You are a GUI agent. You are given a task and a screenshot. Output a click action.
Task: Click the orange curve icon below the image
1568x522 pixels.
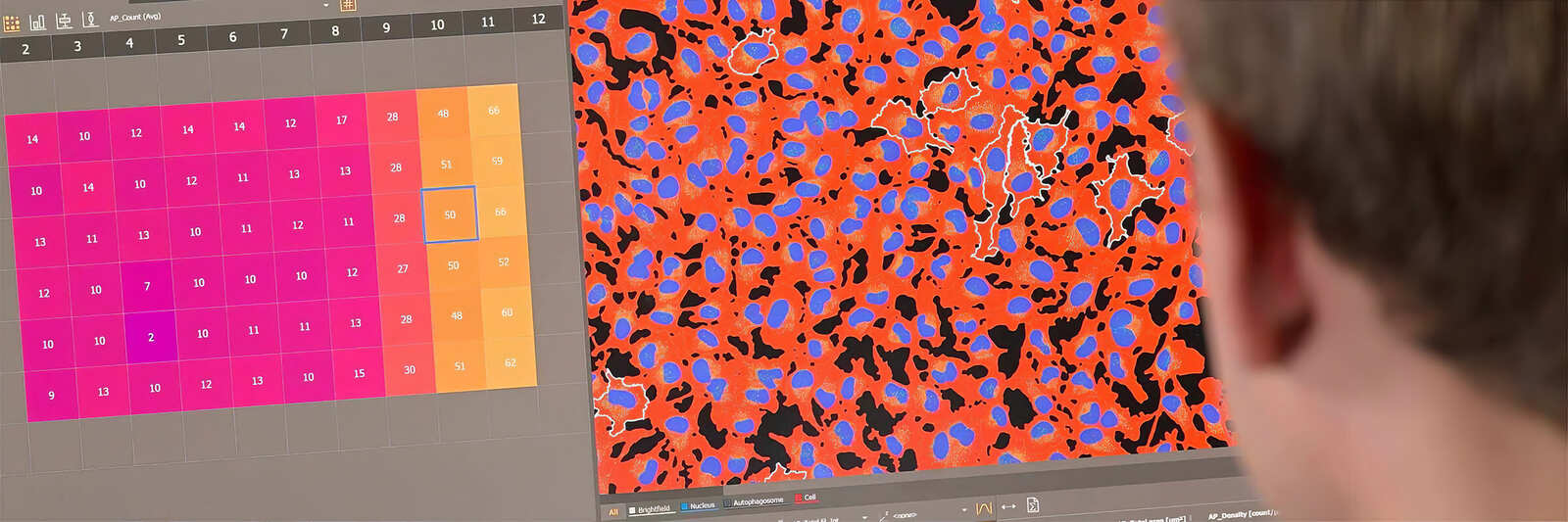tap(984, 507)
